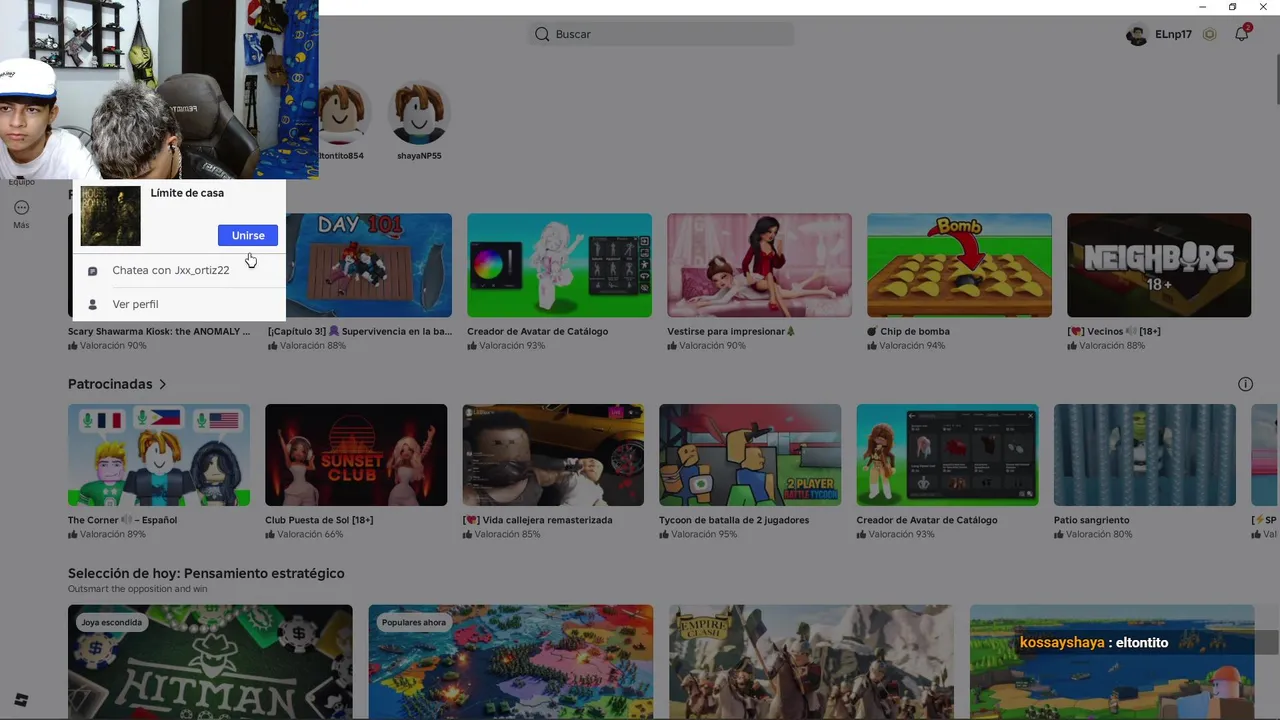Open friend avatar eltontito854
Viewport: 1280px width, 720px height.
tap(341, 113)
